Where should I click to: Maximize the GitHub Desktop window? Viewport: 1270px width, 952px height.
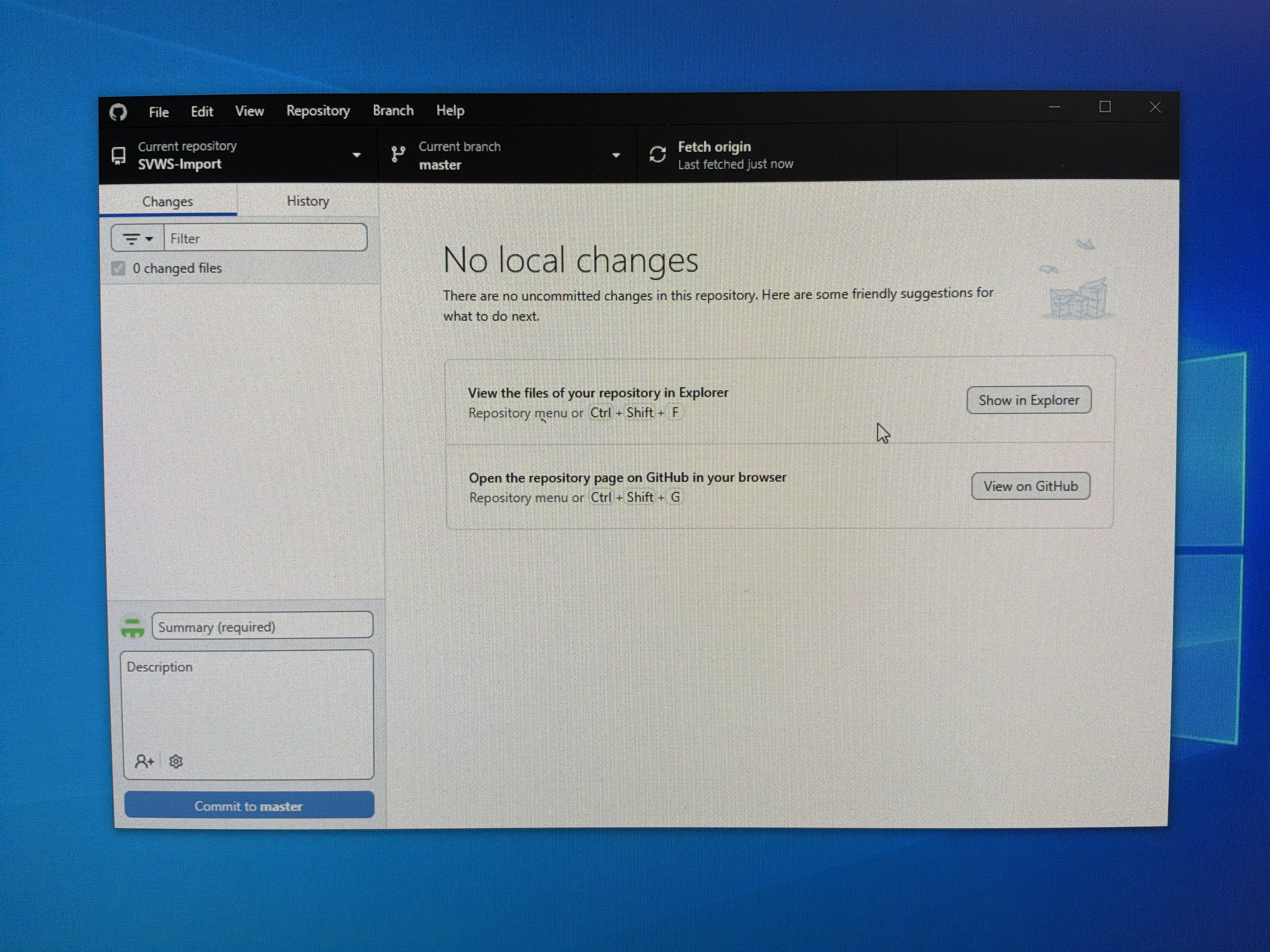(x=1105, y=107)
